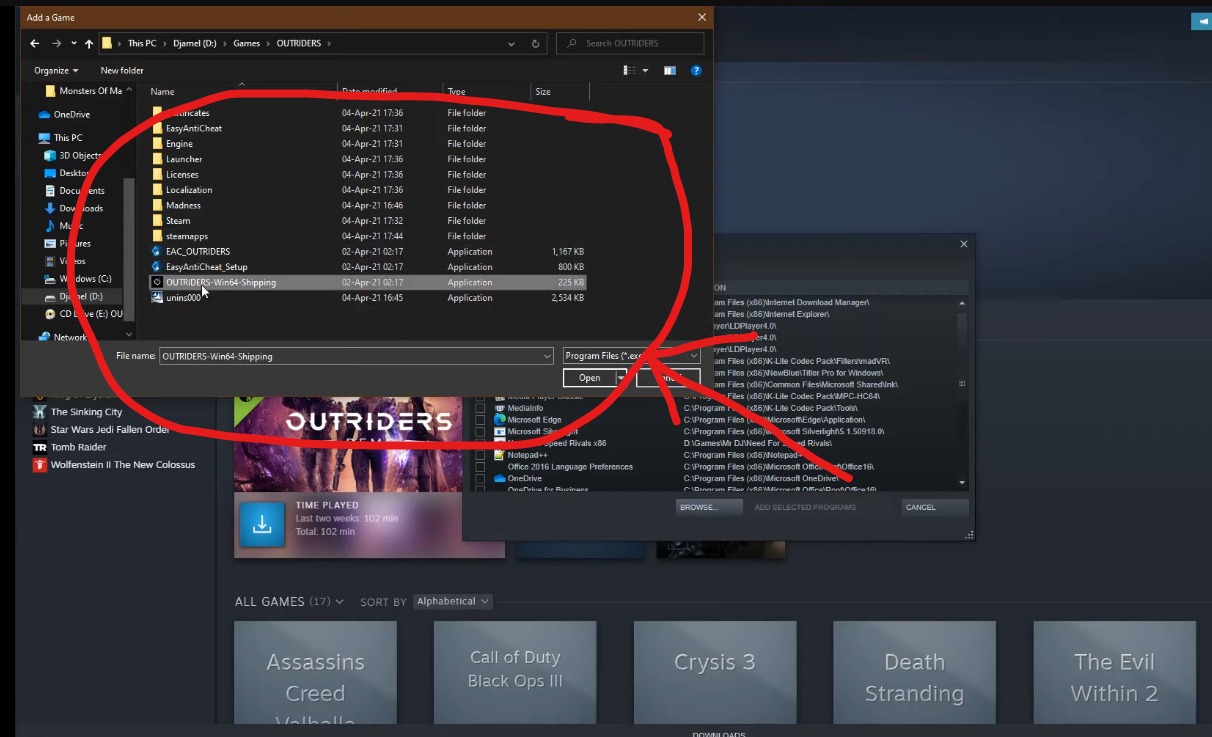The height and width of the screenshot is (737, 1212).
Task: Tick the Notepad++ checkbox
Action: click(480, 455)
